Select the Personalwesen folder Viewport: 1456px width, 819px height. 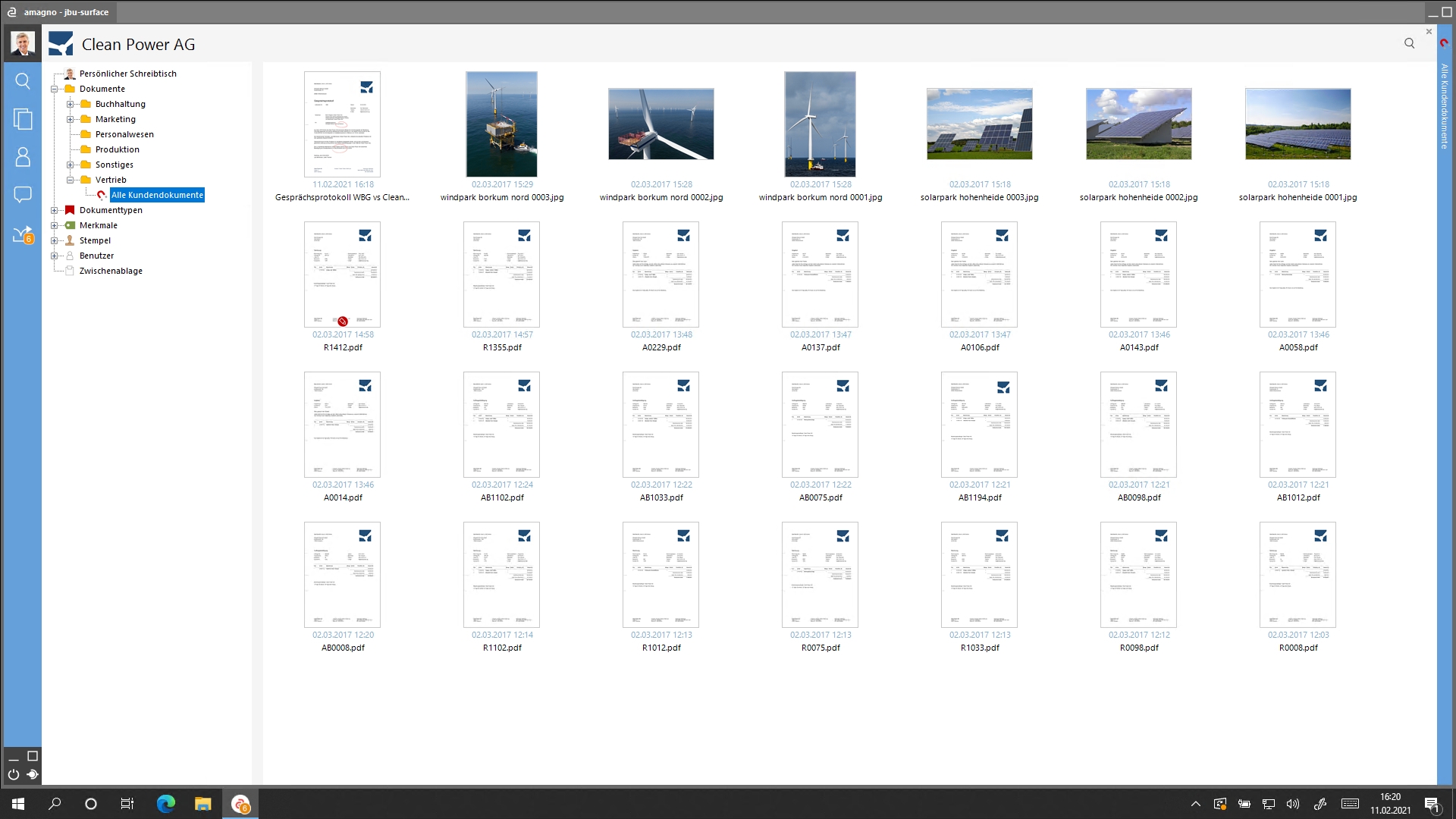124,134
